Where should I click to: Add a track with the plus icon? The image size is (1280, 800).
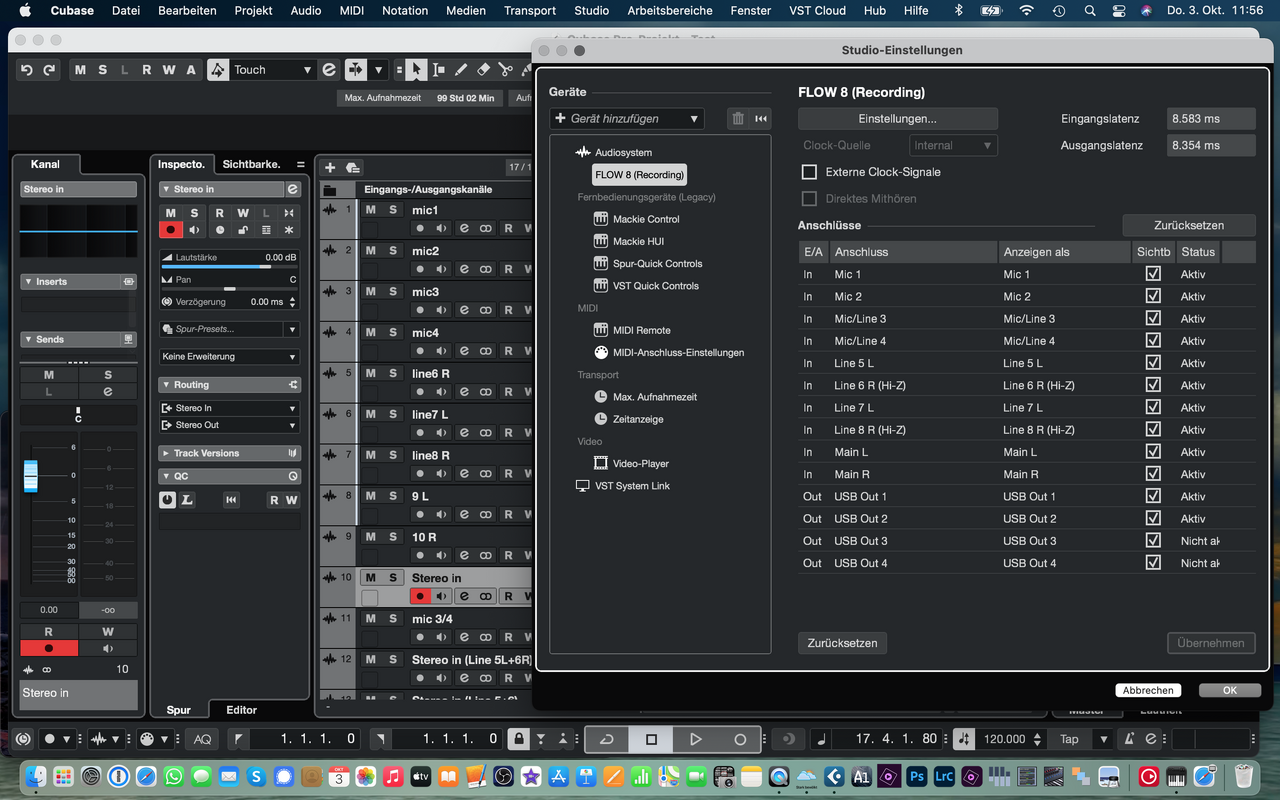[x=330, y=167]
